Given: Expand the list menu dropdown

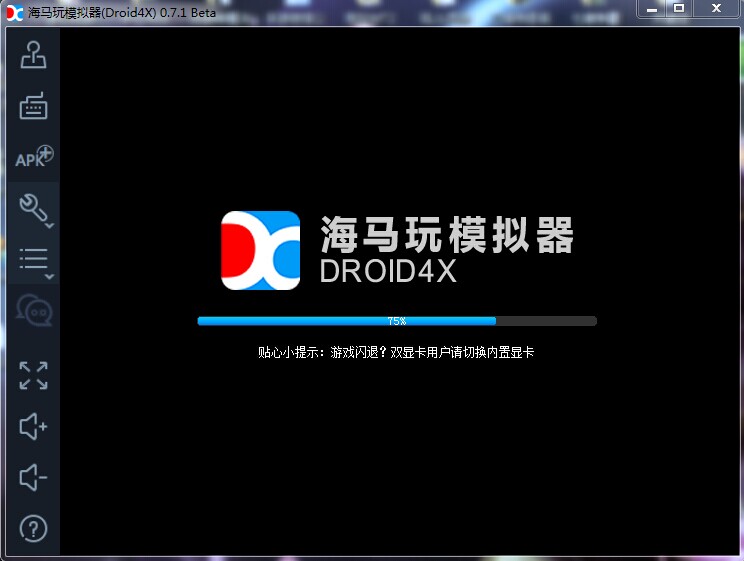Looking at the screenshot, I should point(36,262).
